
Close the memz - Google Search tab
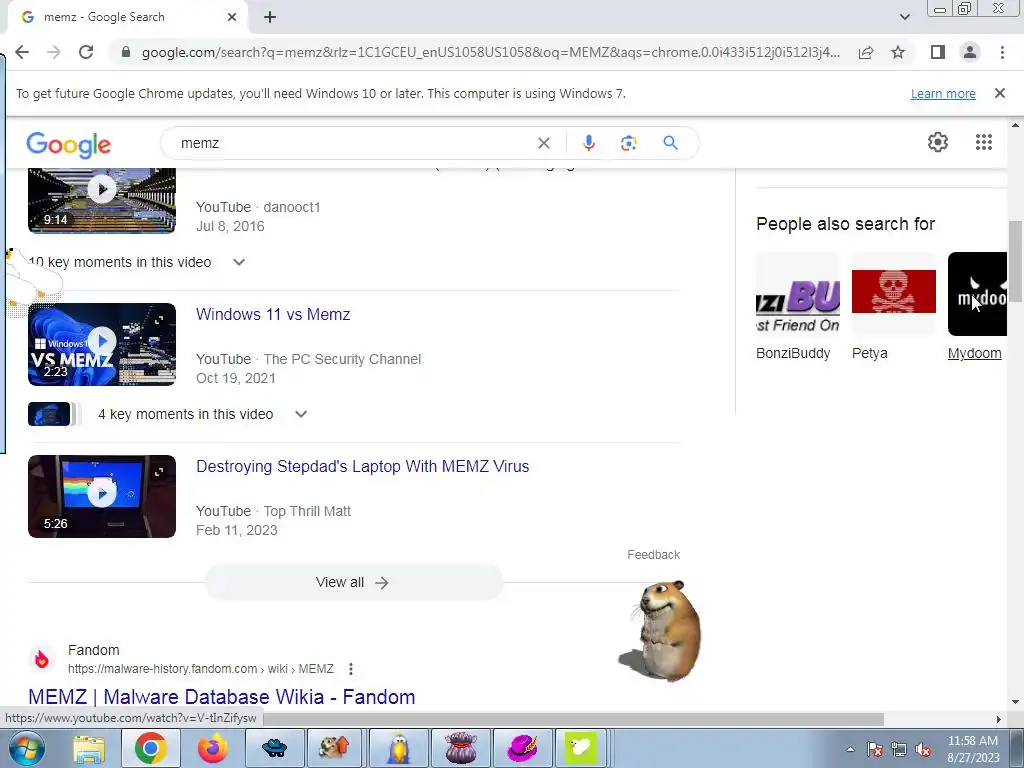pos(232,17)
